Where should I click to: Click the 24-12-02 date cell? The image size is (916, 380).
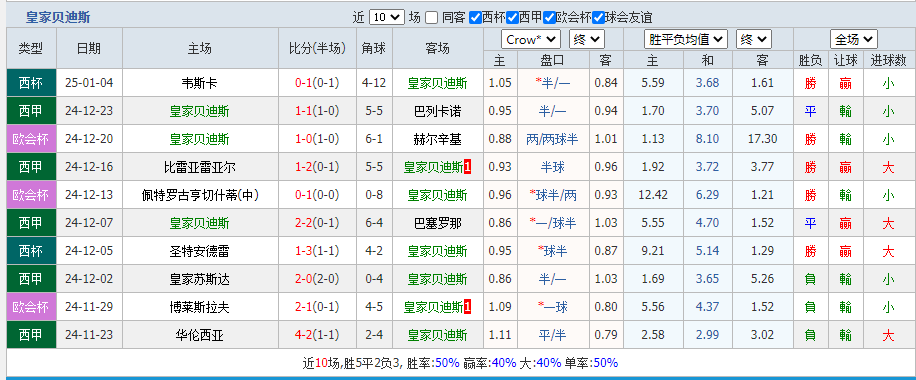click(x=89, y=279)
